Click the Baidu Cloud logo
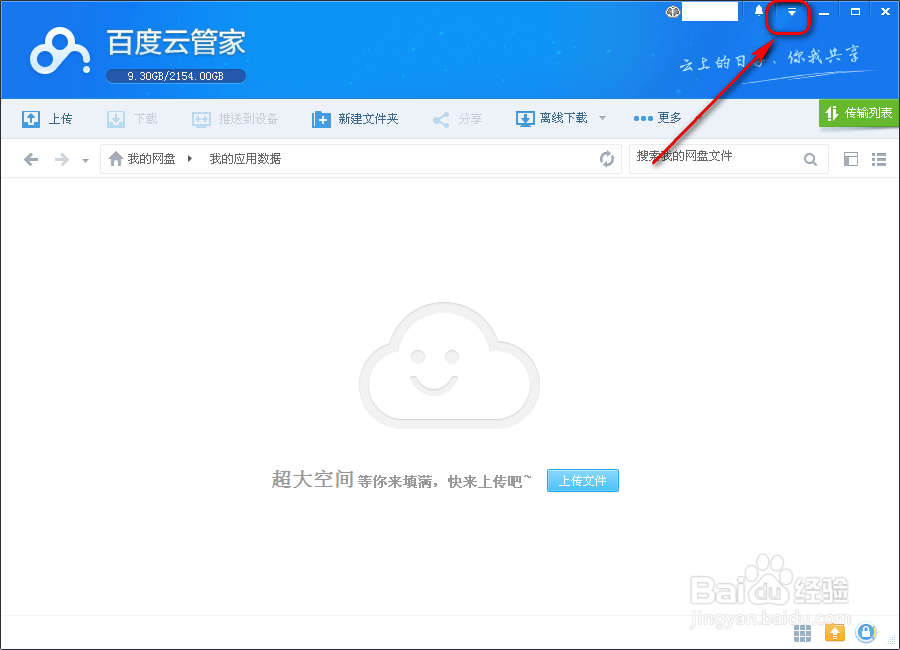The width and height of the screenshot is (900, 650). (58, 50)
